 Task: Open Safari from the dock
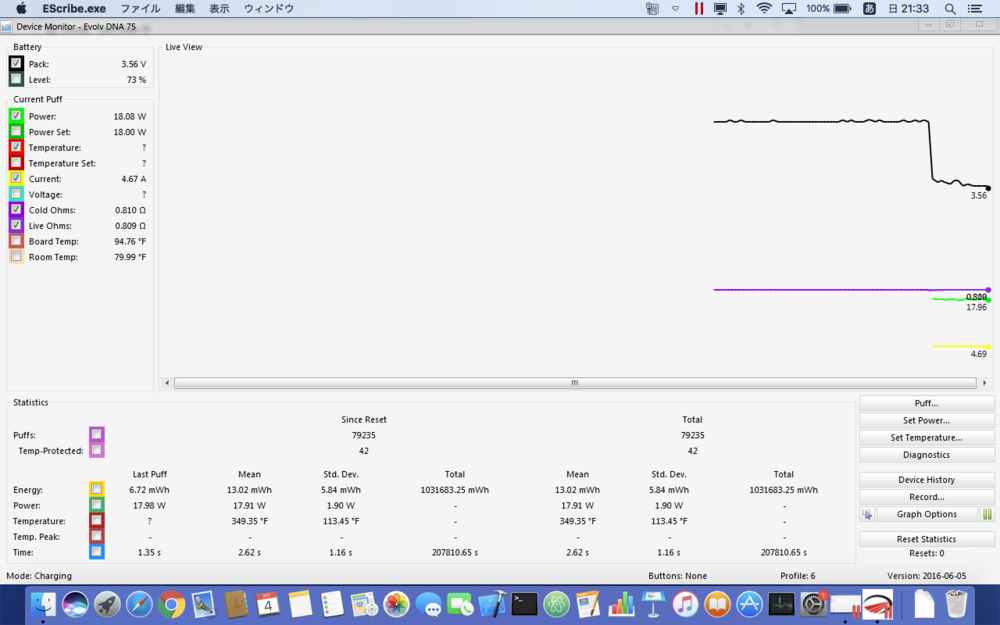139,603
